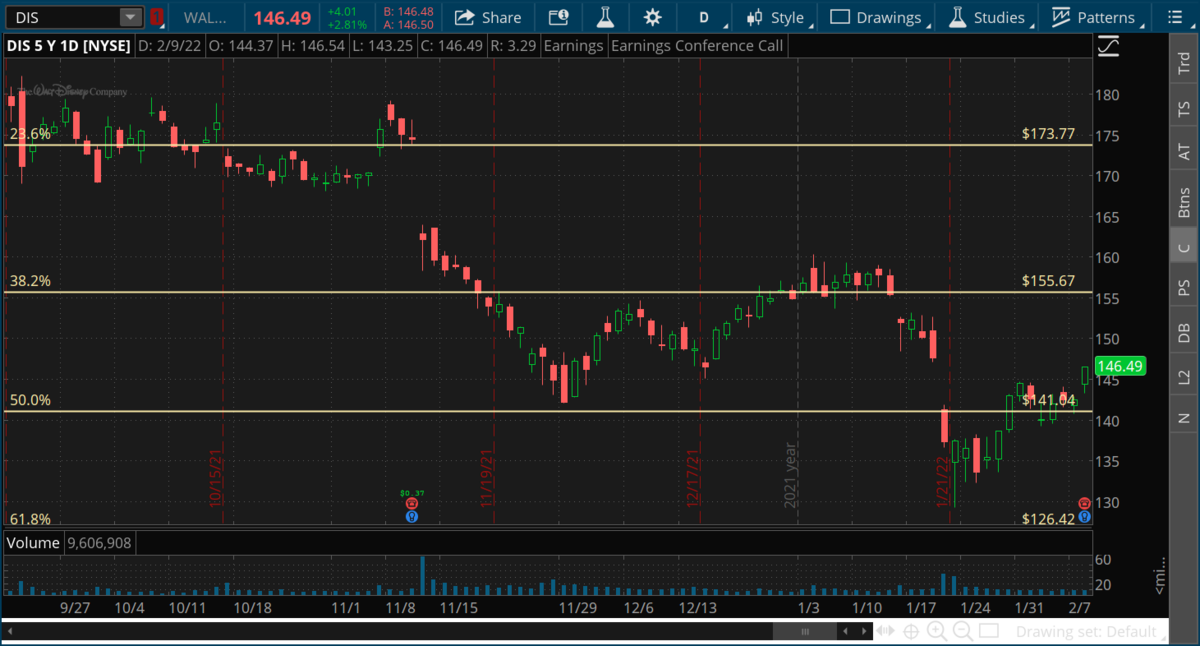
Task: Open the Share menu
Action: [488, 17]
